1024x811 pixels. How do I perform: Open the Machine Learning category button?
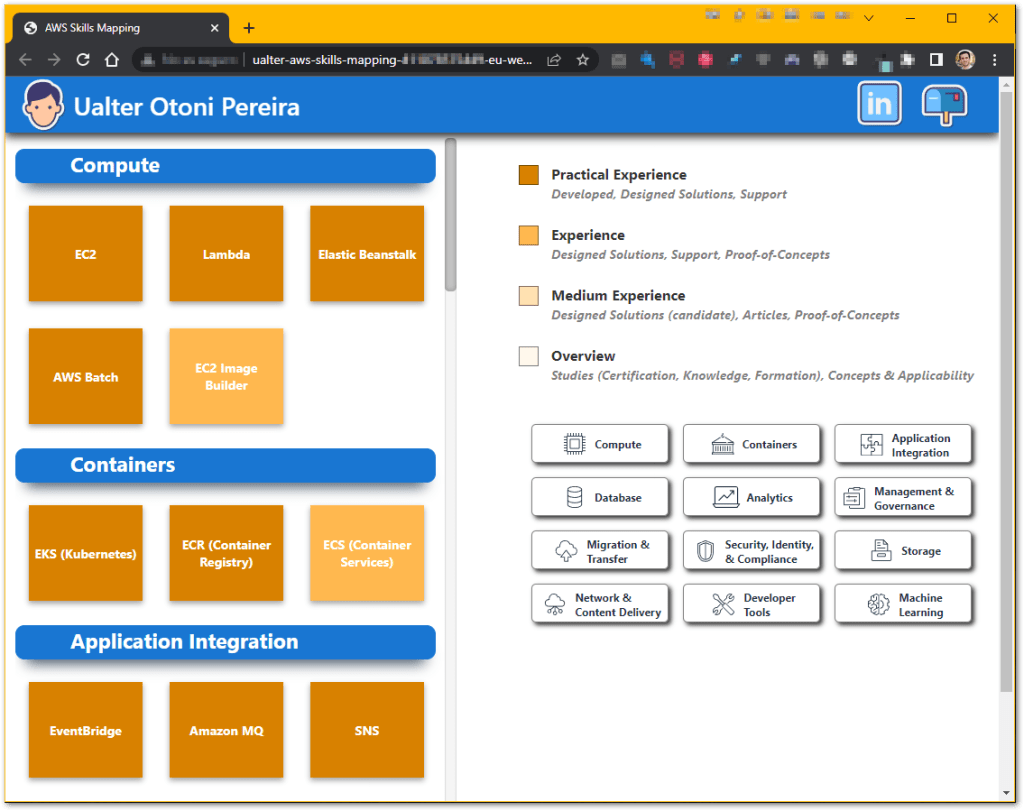pos(903,604)
